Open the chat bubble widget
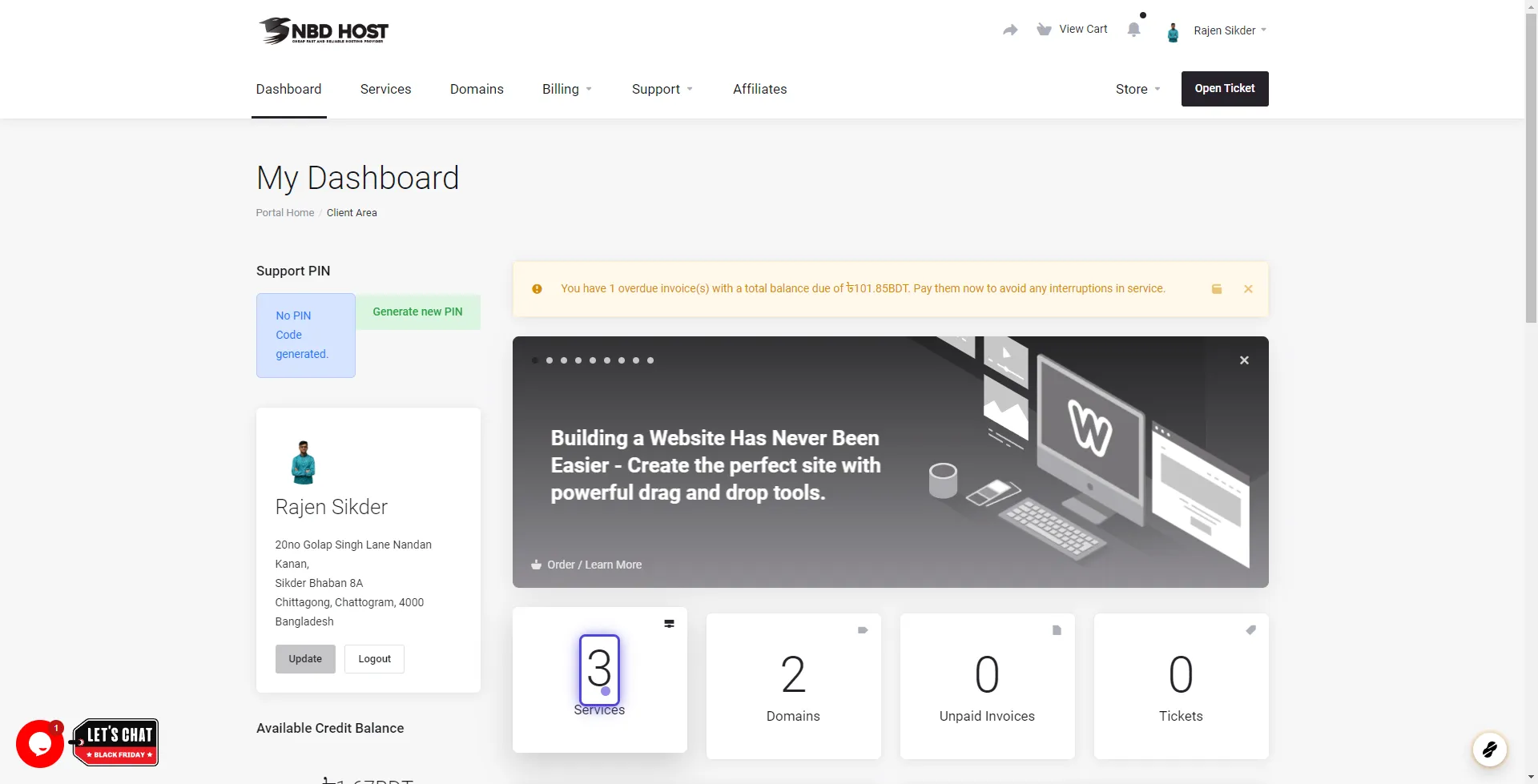Viewport: 1538px width, 784px height. click(38, 743)
